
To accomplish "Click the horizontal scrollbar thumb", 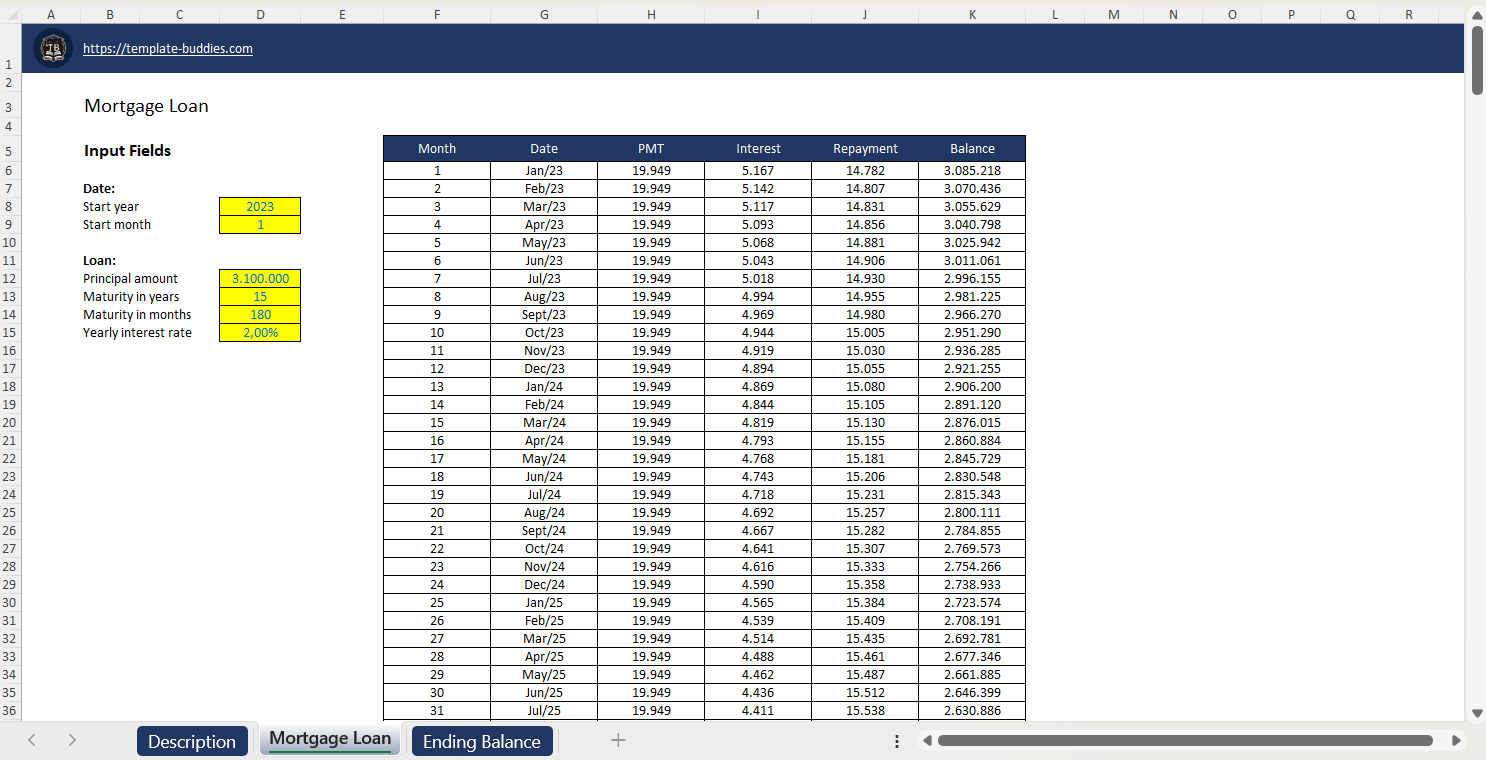I will 1185,741.
